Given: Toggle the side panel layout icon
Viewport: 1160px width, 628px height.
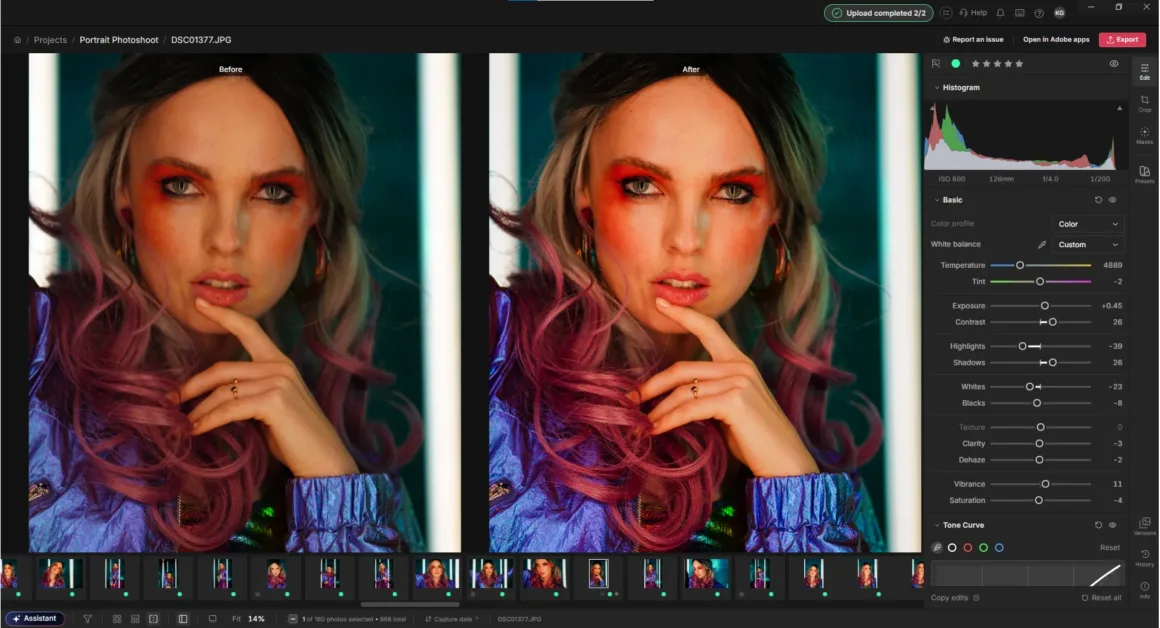Looking at the screenshot, I should pos(183,618).
